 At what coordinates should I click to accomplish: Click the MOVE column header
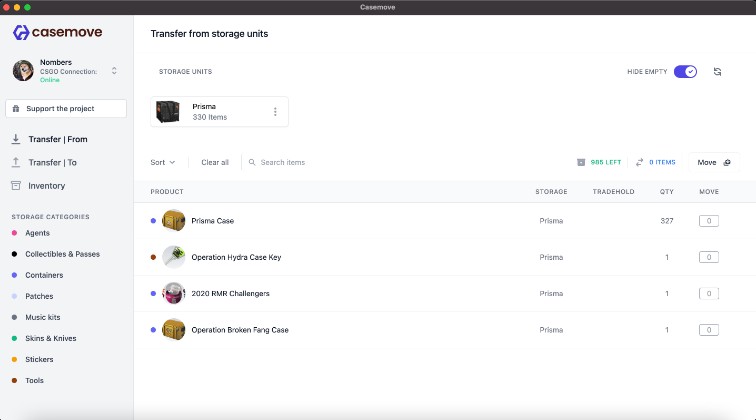click(709, 191)
